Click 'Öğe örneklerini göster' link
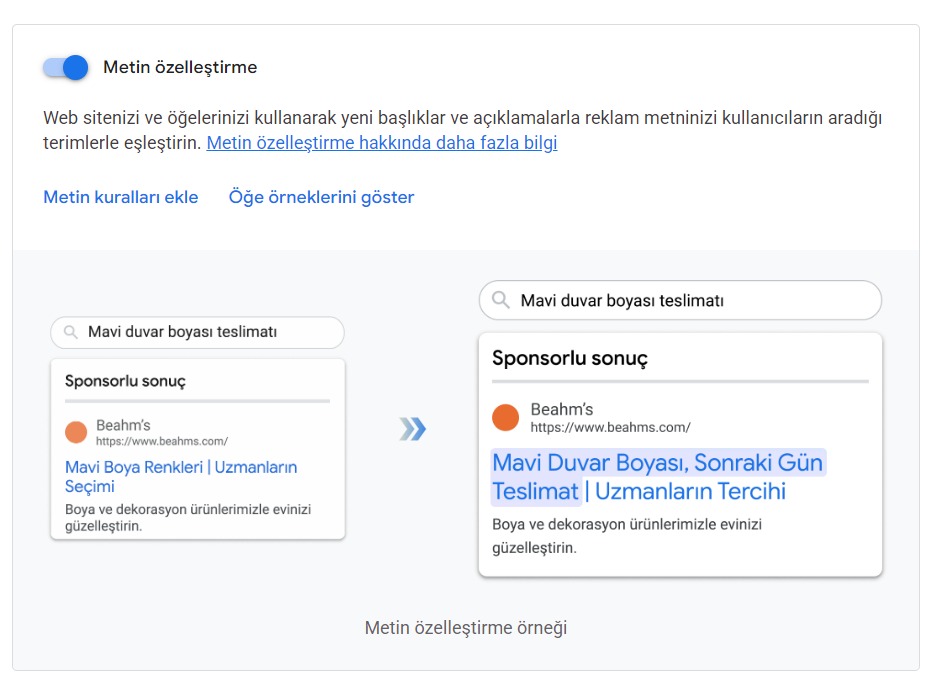This screenshot has width=931, height=685. [x=321, y=197]
